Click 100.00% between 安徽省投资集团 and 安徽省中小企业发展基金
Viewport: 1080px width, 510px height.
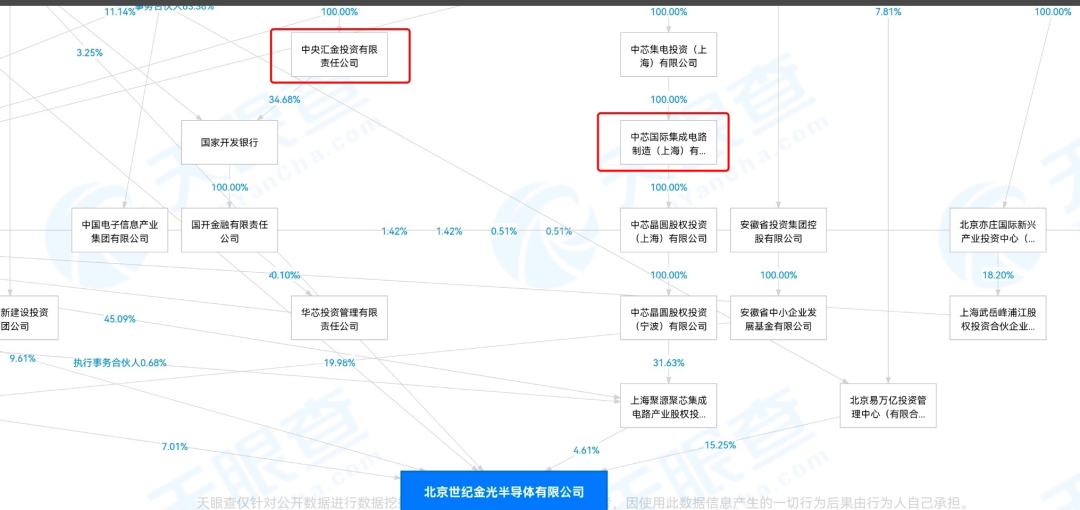778,274
